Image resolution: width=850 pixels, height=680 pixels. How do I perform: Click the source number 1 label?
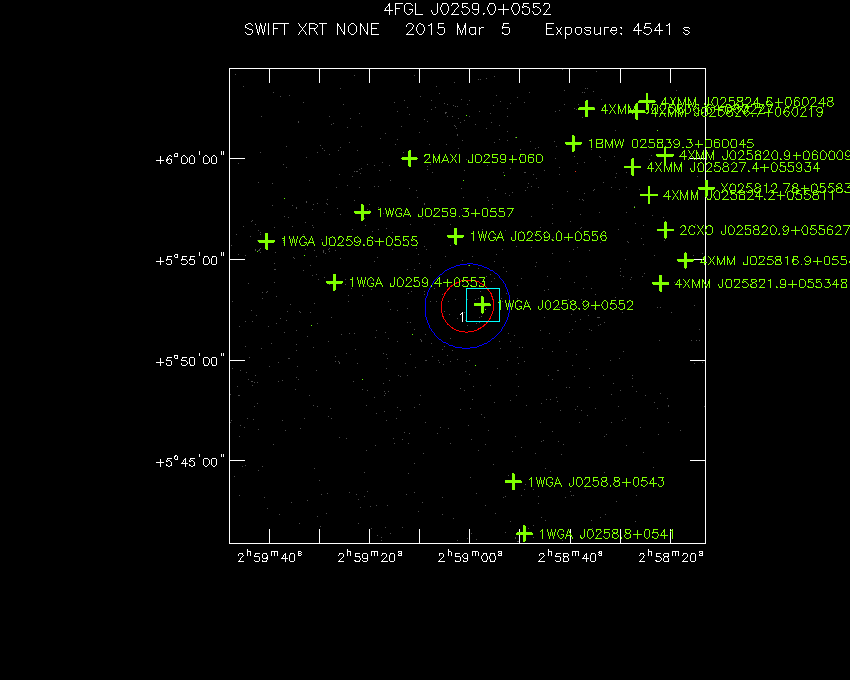click(462, 317)
